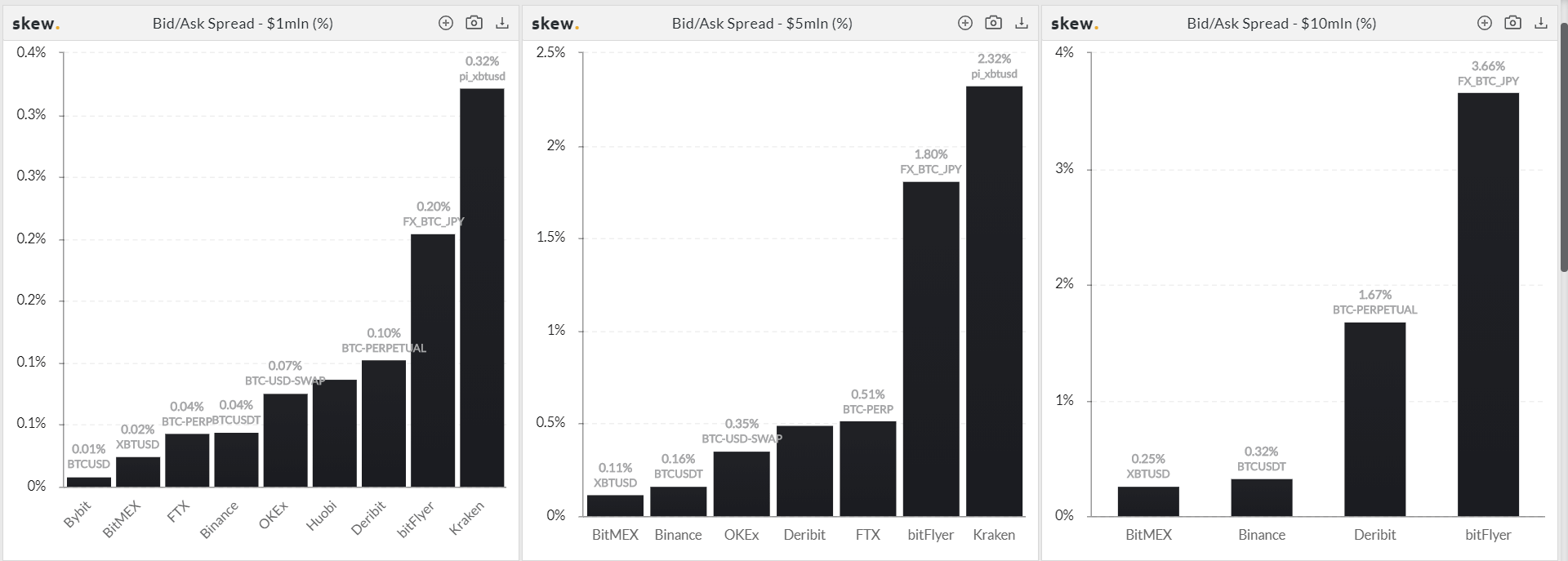Click the plus icon on the $5mln chart
Image resolution: width=1568 pixels, height=561 pixels.
click(965, 23)
